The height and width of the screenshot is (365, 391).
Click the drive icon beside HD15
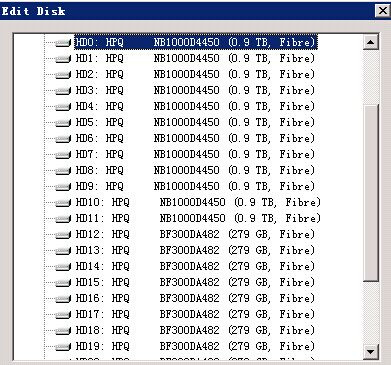(63, 282)
